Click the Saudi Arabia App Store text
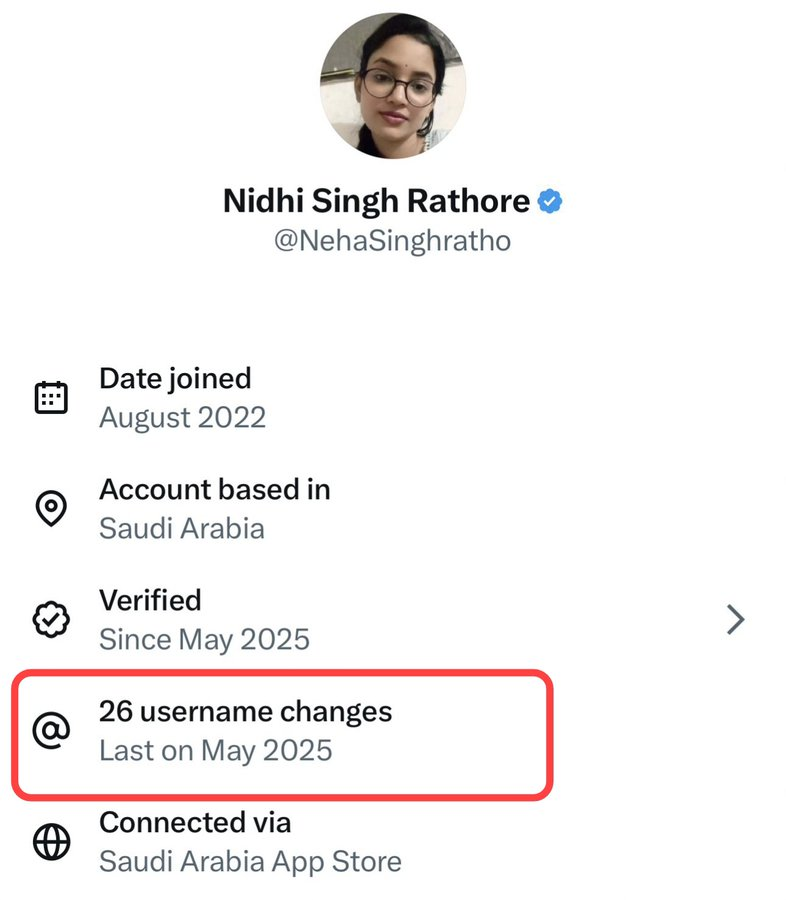 tap(250, 862)
